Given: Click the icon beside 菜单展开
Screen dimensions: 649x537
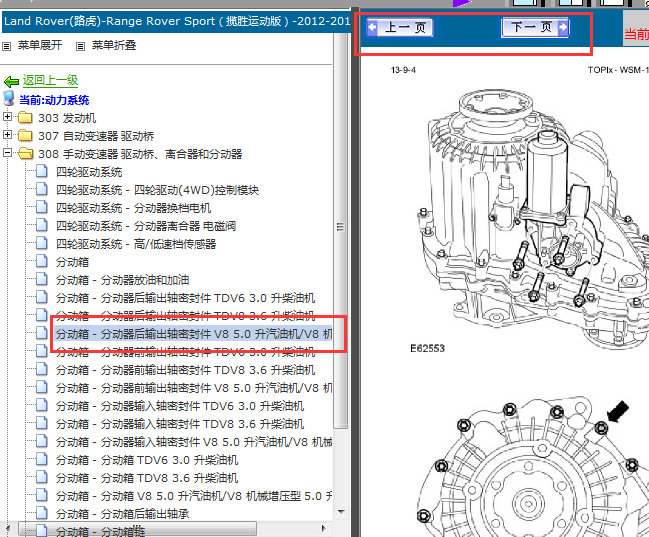Looking at the screenshot, I should coord(7,46).
